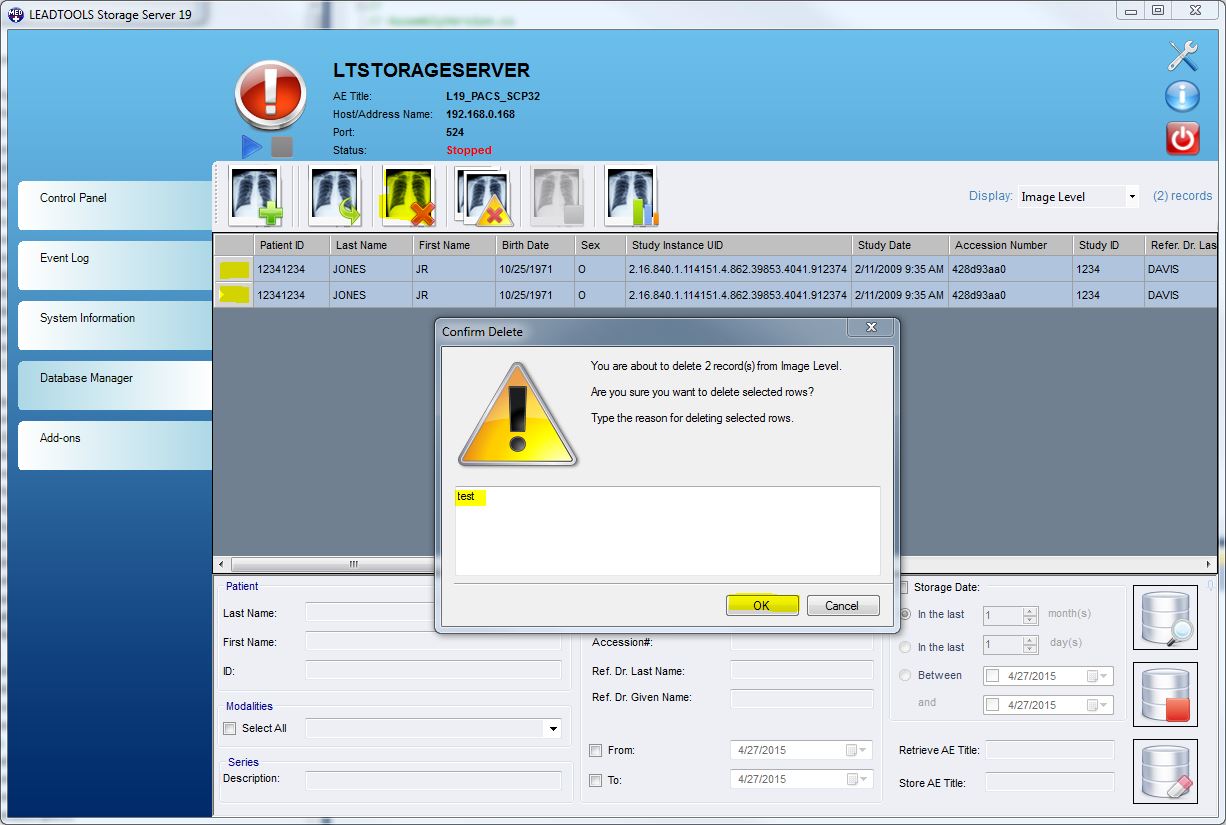Screen dimensions: 1226x825
Task: Click the x-ray with green arrow icon
Action: point(335,196)
